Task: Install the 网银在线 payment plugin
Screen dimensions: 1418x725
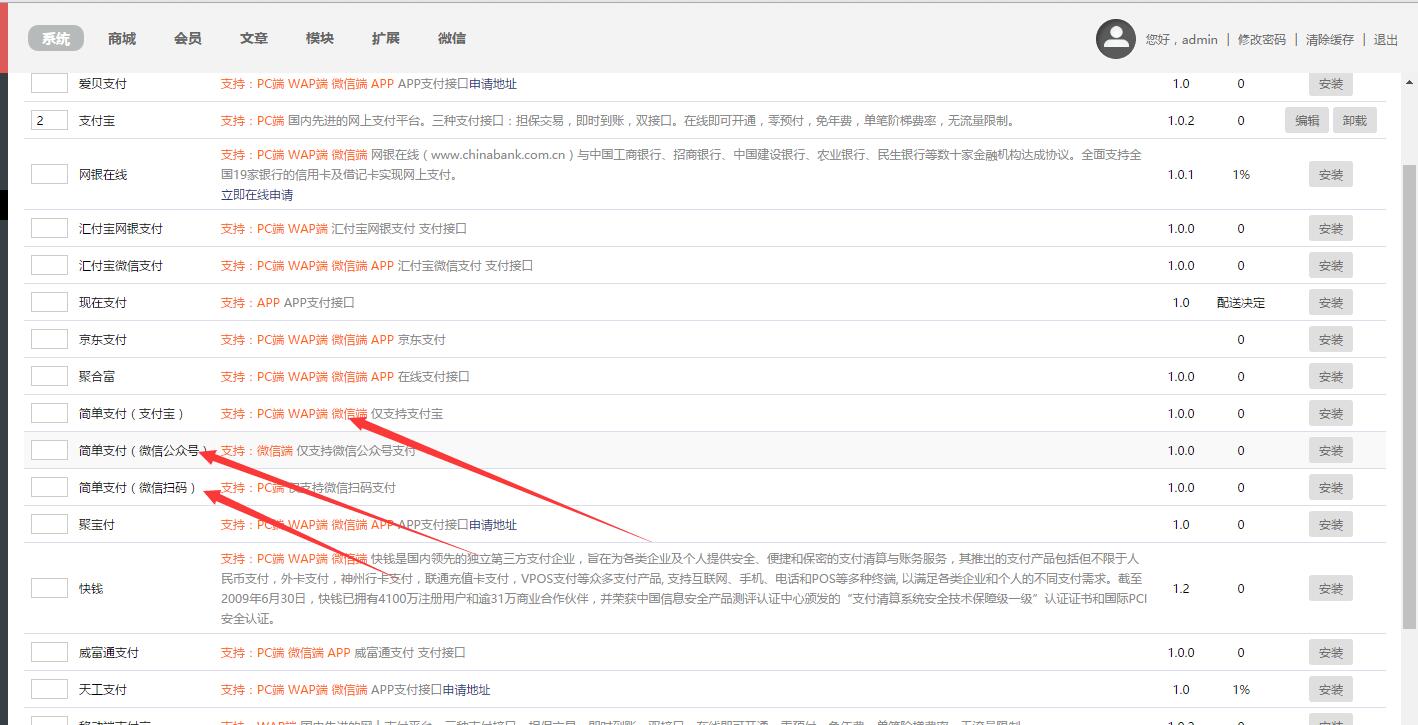Action: coord(1330,175)
